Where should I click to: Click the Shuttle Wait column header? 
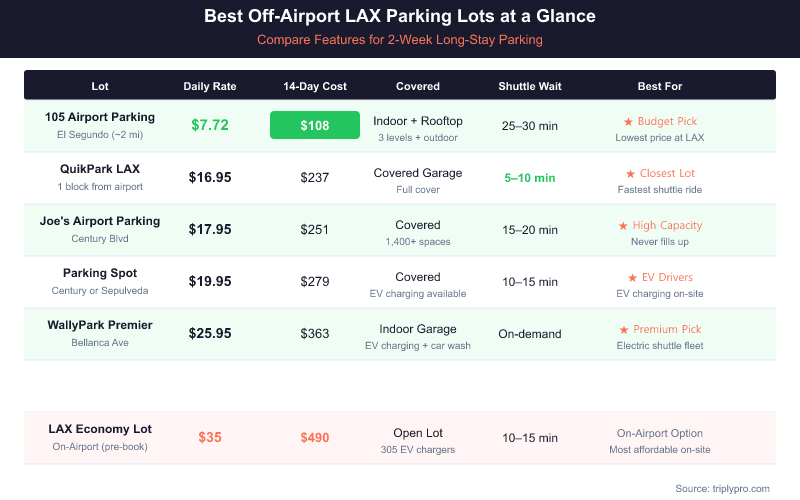point(530,86)
